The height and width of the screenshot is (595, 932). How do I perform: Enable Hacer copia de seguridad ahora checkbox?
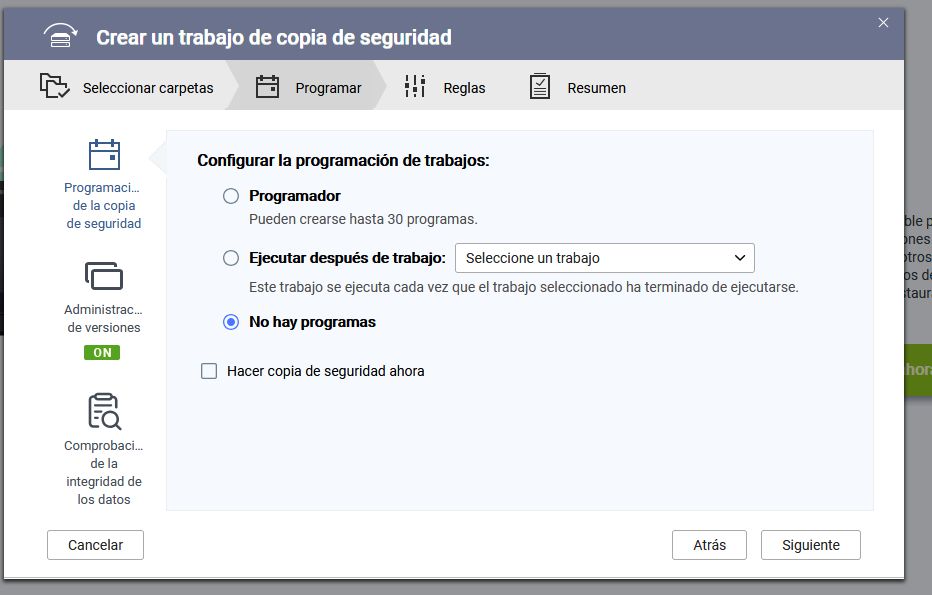pos(209,371)
